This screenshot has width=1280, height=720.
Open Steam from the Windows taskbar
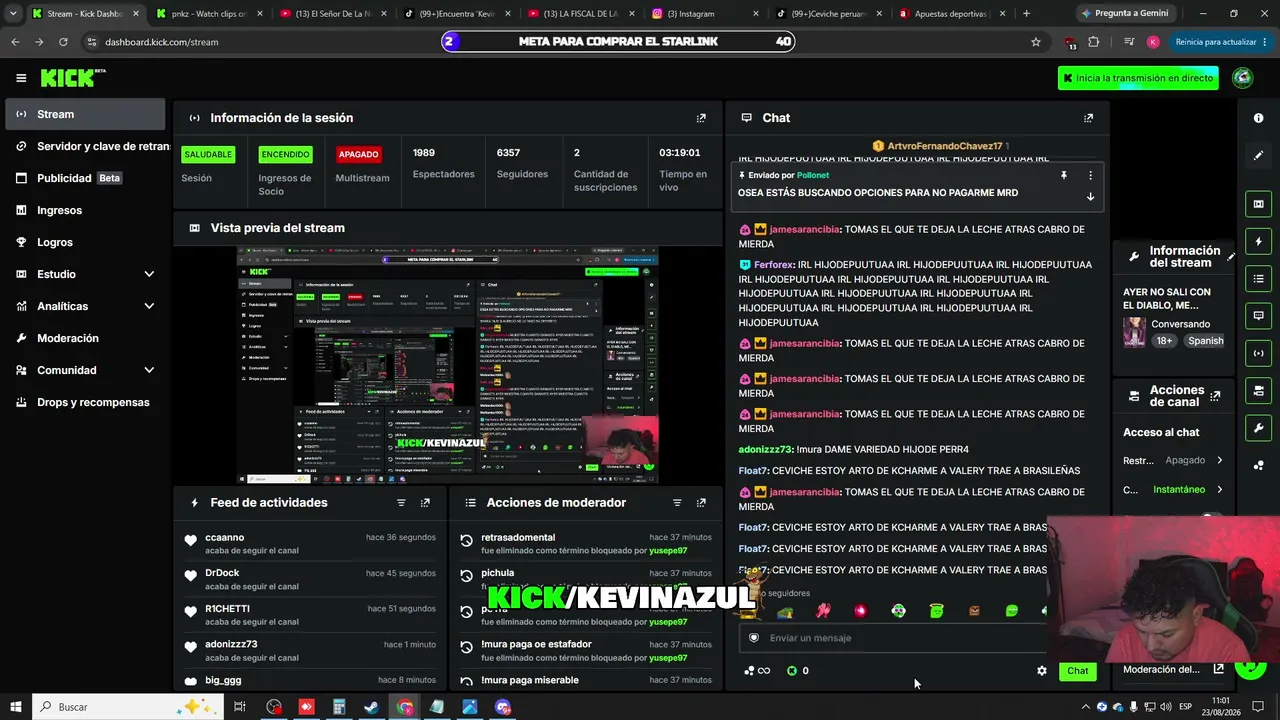point(371,707)
